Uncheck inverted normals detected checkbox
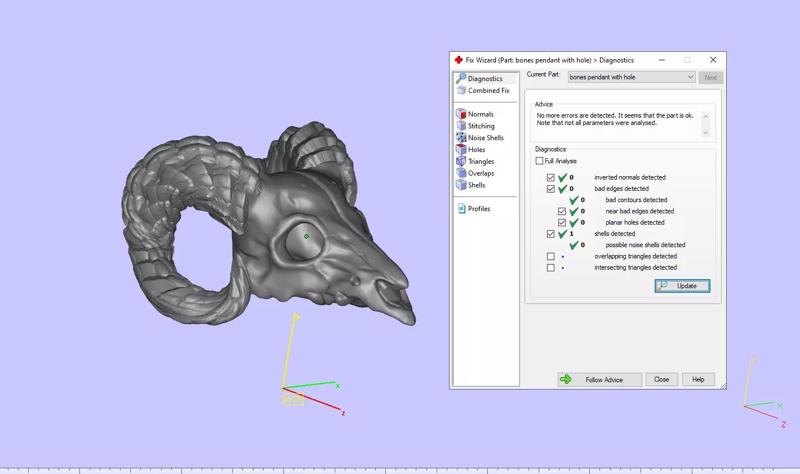Image resolution: width=800 pixels, height=474 pixels. pos(551,178)
